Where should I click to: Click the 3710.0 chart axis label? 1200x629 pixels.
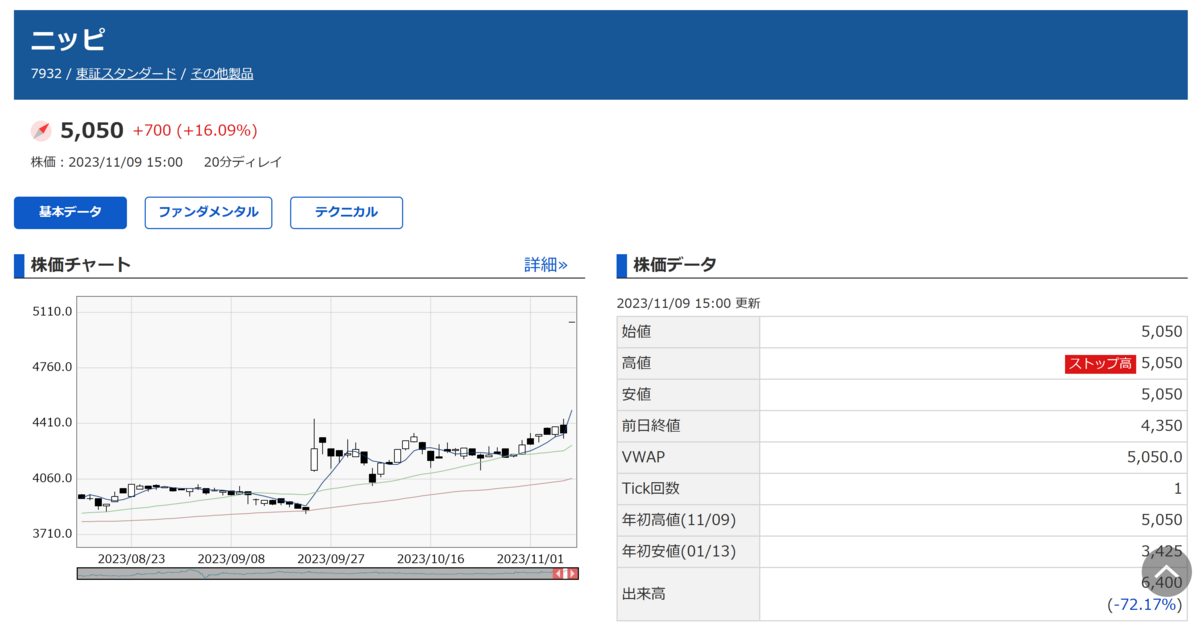pyautogui.click(x=54, y=534)
